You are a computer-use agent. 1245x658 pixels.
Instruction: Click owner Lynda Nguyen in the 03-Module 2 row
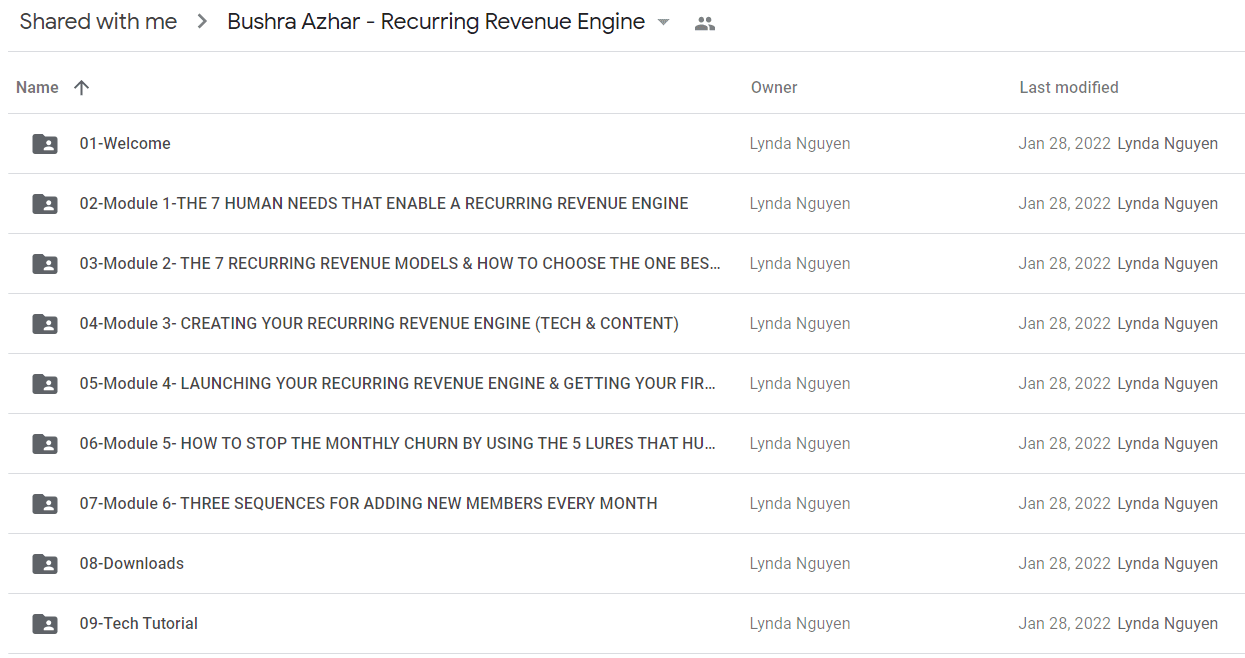click(800, 264)
